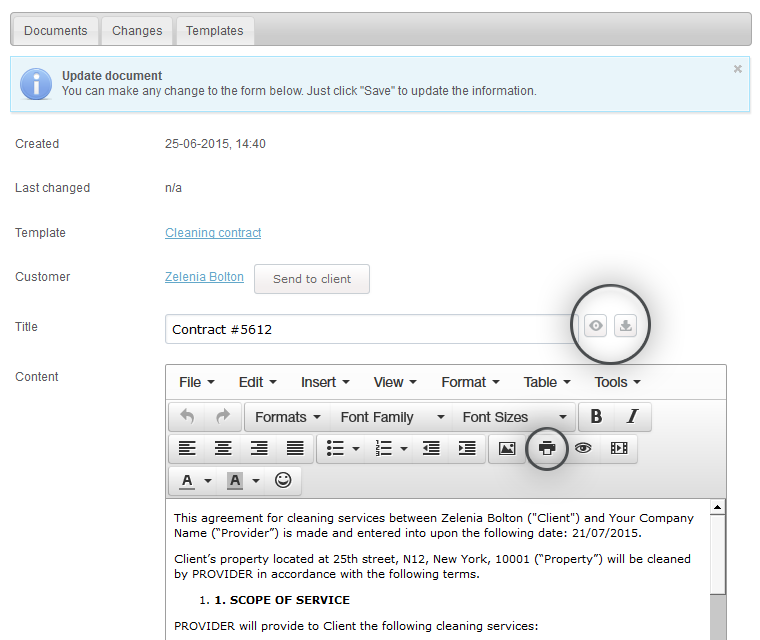Screen dimensions: 760x640
Task: Open the Tools menu
Action: click(618, 383)
